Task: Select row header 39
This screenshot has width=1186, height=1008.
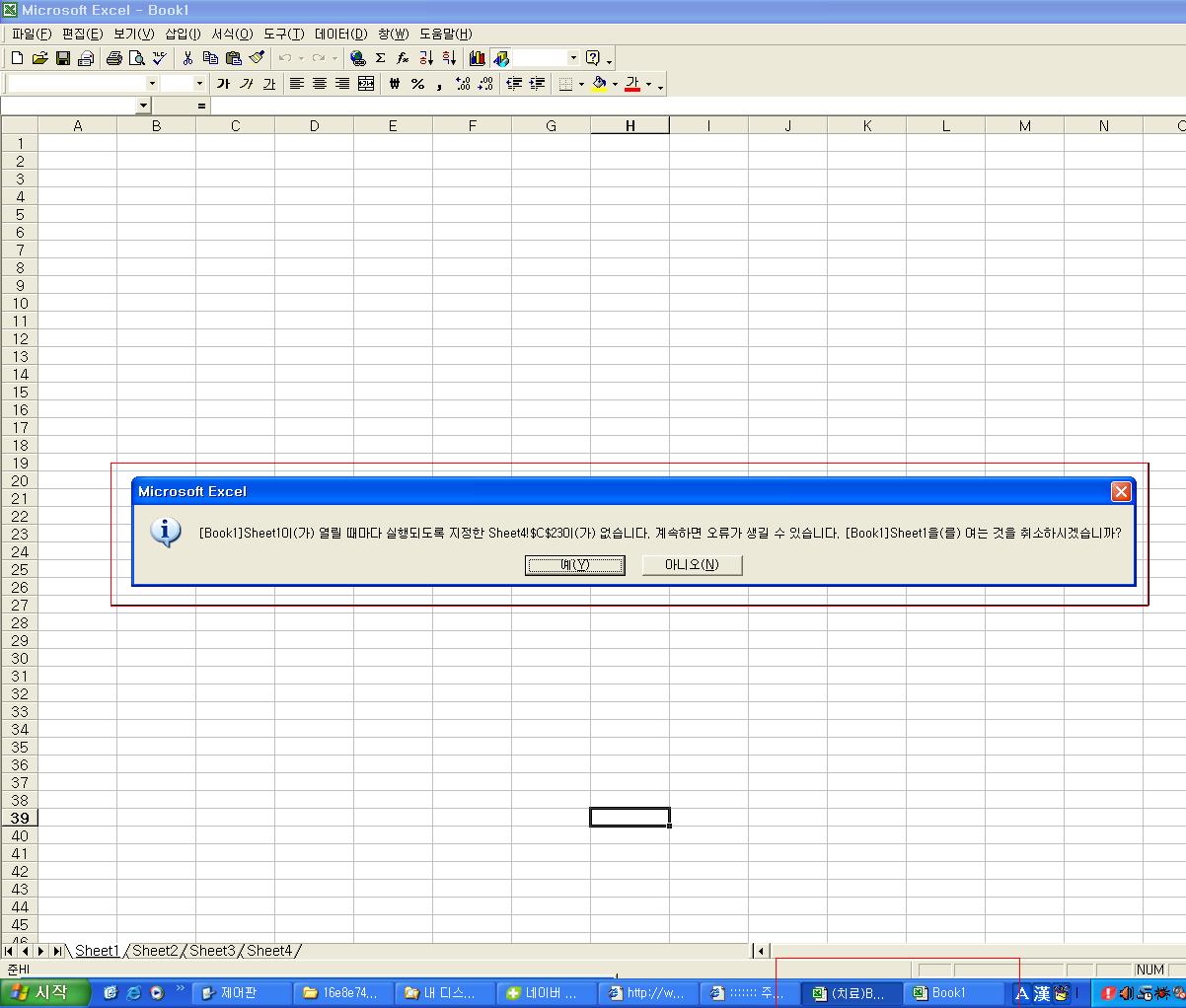Action: [20, 818]
